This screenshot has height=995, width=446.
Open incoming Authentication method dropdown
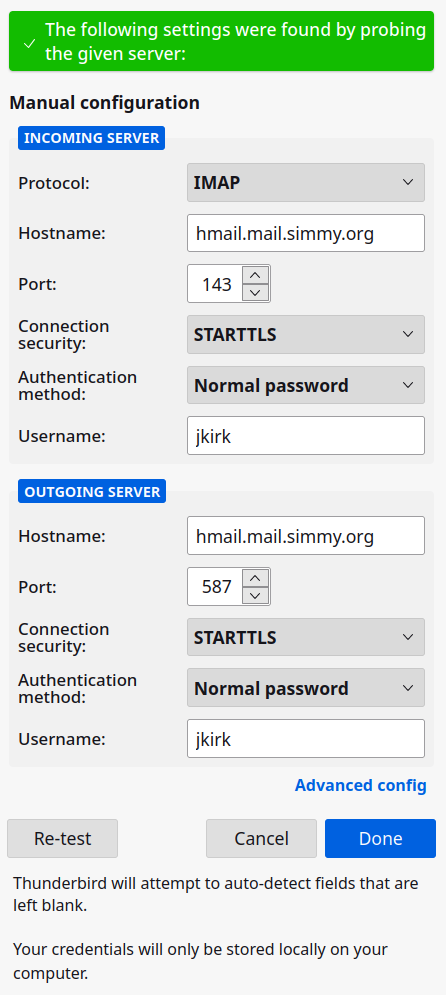[306, 385]
